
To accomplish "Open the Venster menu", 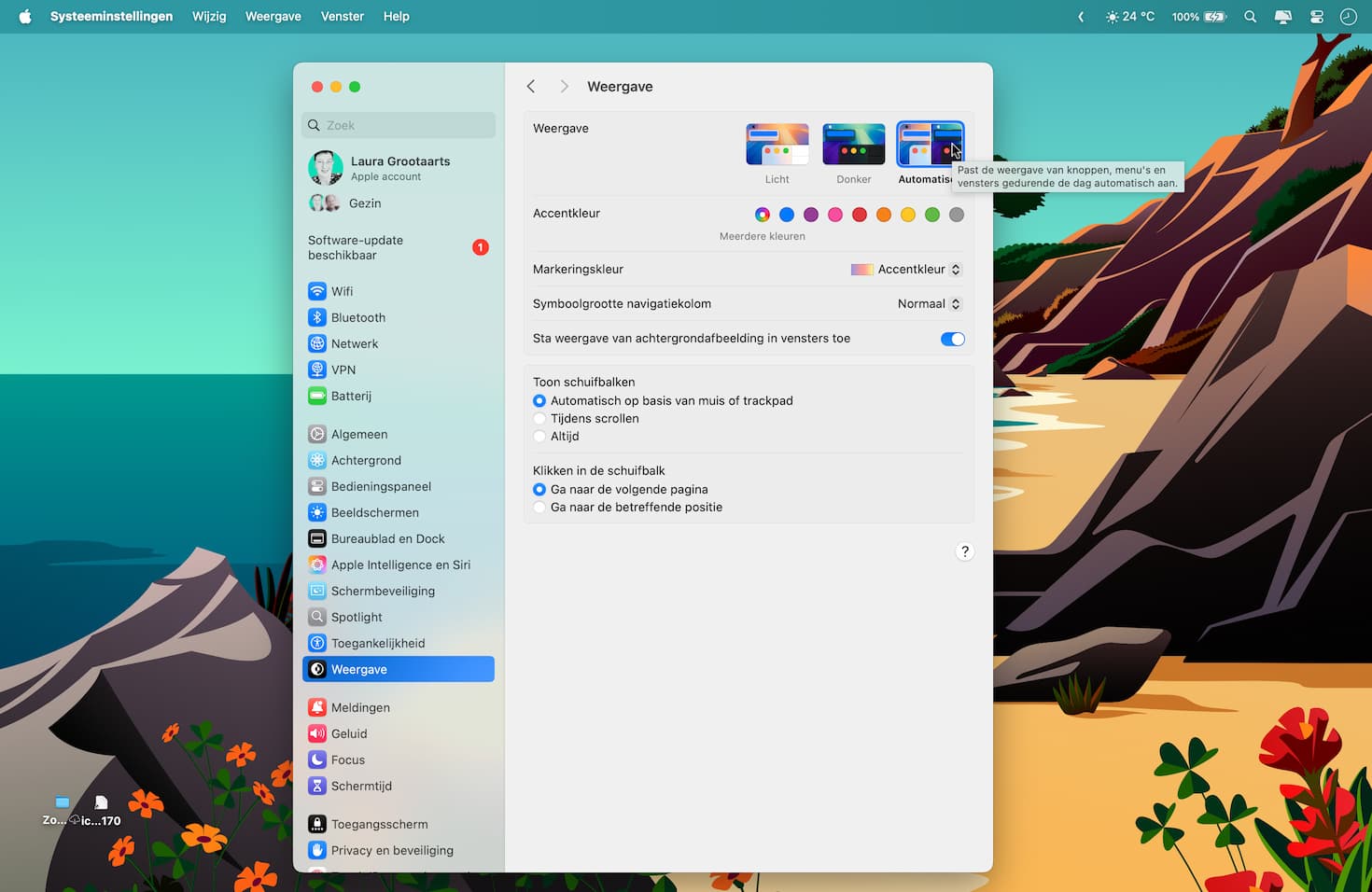I will click(x=342, y=16).
